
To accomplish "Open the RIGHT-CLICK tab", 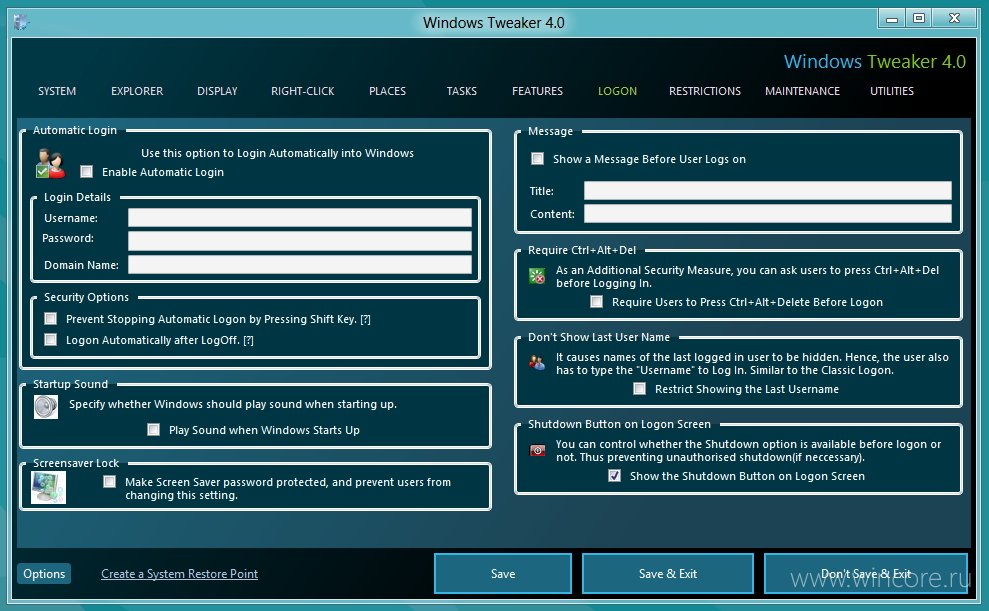I will [303, 91].
